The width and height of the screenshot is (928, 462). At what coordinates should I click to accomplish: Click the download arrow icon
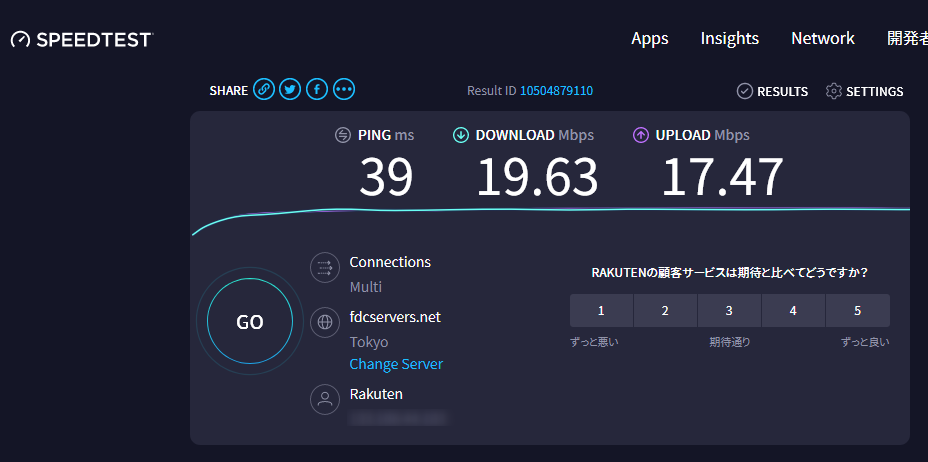[460, 135]
